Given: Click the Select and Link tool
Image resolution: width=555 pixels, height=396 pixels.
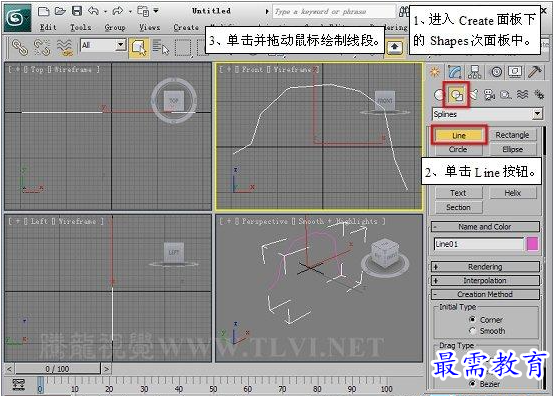Looking at the screenshot, I should coord(19,47).
